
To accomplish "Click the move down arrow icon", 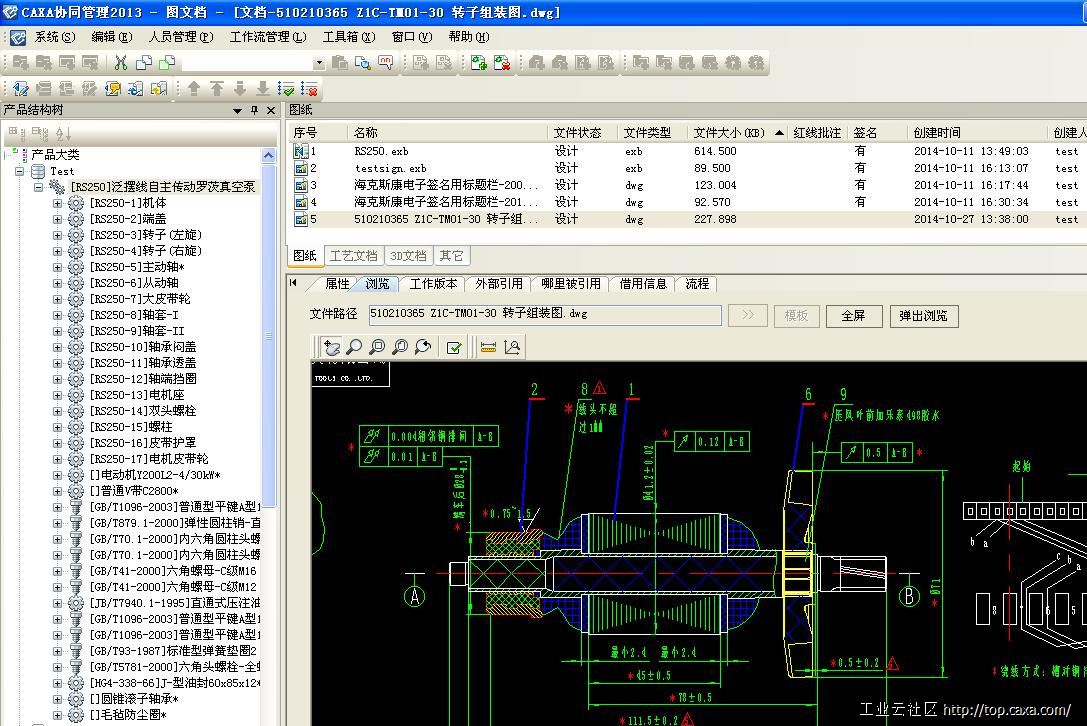I will [x=240, y=89].
